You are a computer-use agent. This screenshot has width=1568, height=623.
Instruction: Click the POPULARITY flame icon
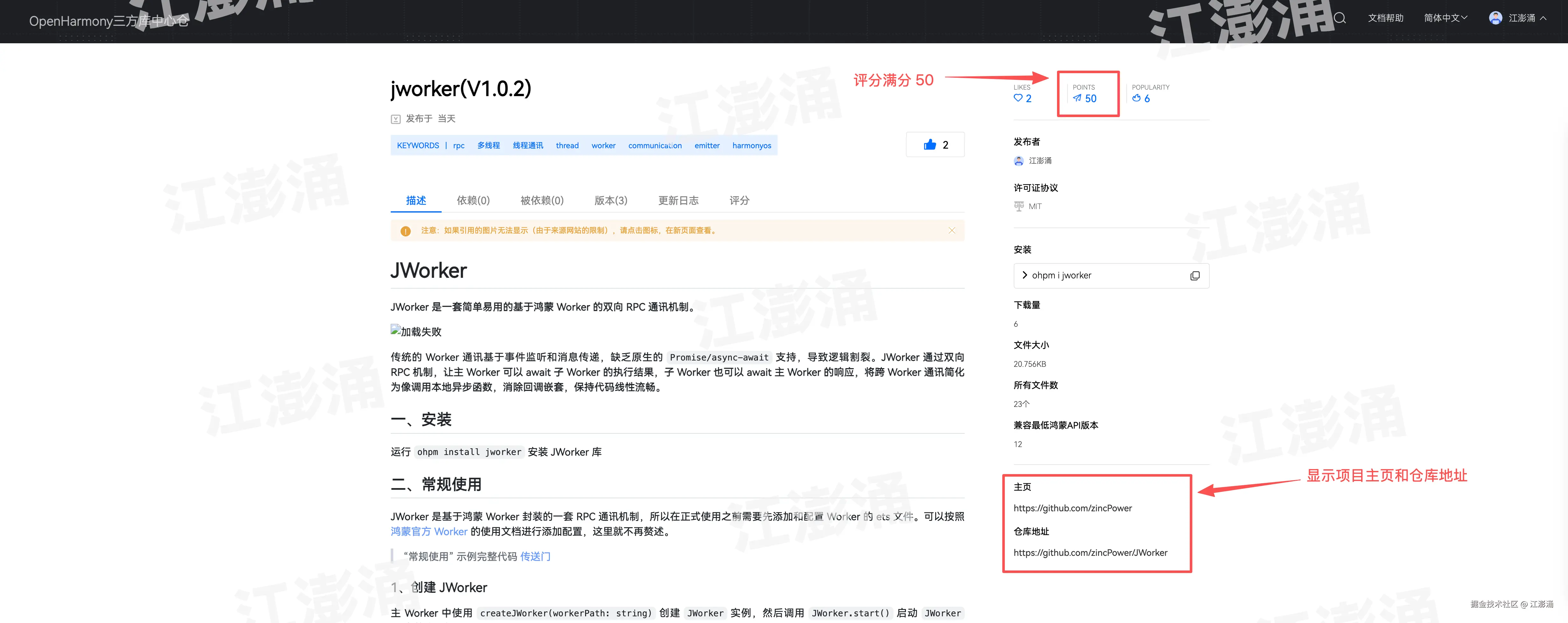[x=1136, y=98]
